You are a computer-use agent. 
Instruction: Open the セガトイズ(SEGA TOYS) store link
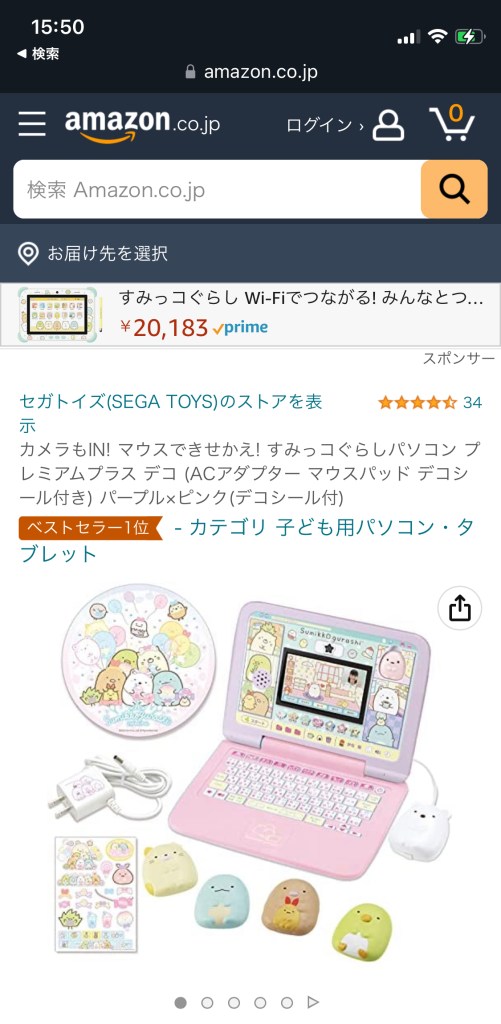coord(171,413)
